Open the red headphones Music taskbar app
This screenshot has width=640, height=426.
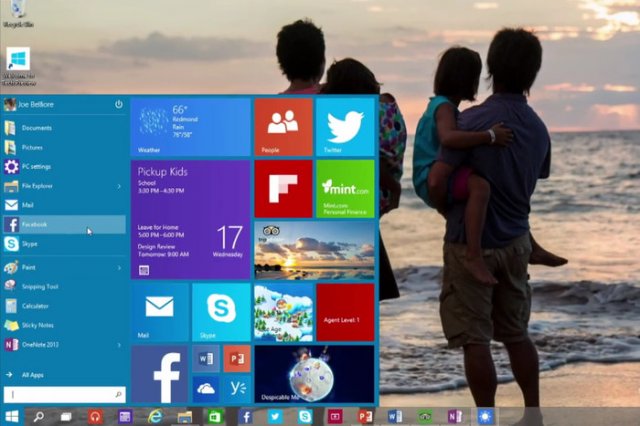(x=95, y=417)
